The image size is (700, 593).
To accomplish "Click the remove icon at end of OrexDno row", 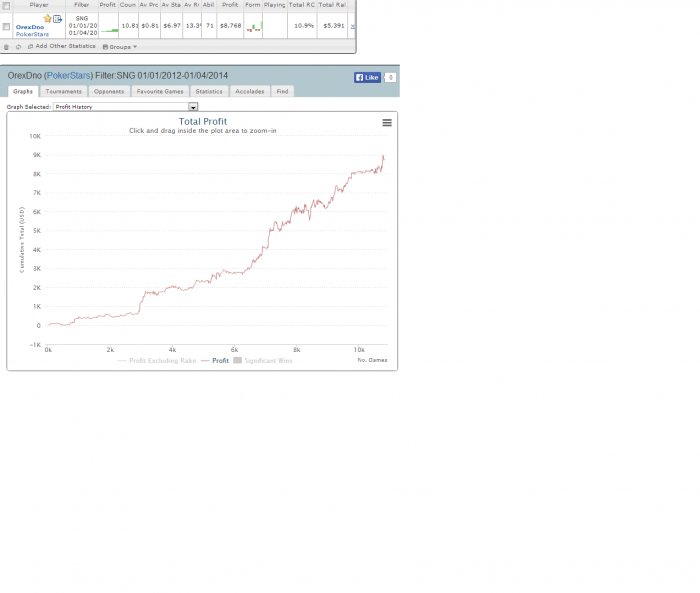I will point(352,26).
